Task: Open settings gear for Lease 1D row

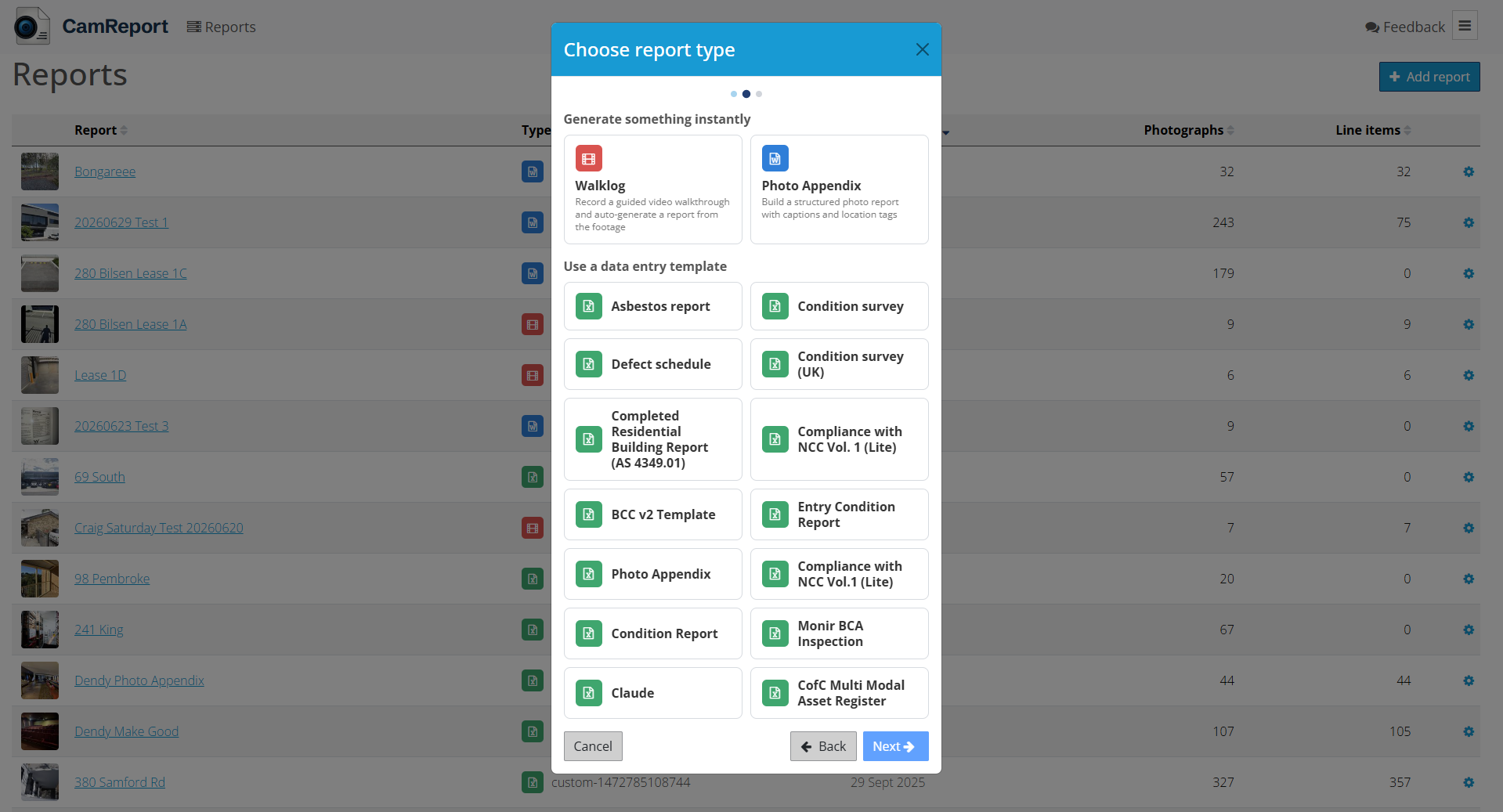Action: (x=1469, y=375)
